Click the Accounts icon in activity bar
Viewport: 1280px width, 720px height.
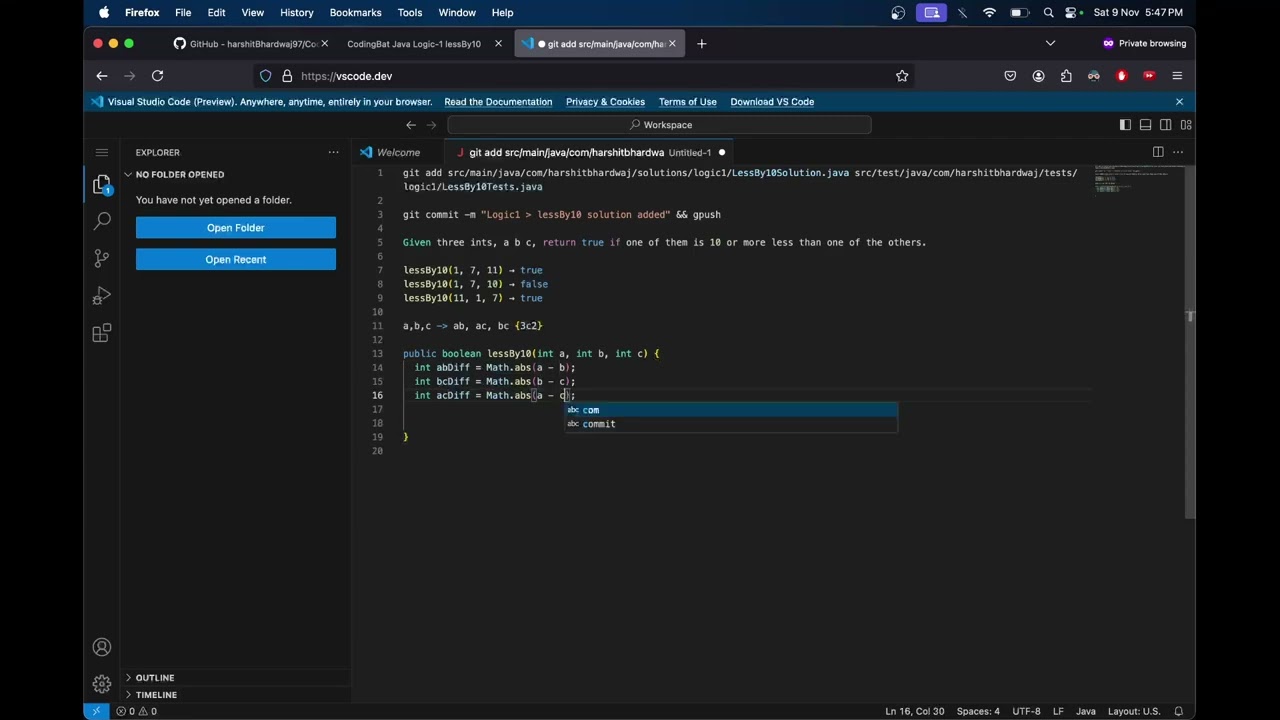[101, 647]
